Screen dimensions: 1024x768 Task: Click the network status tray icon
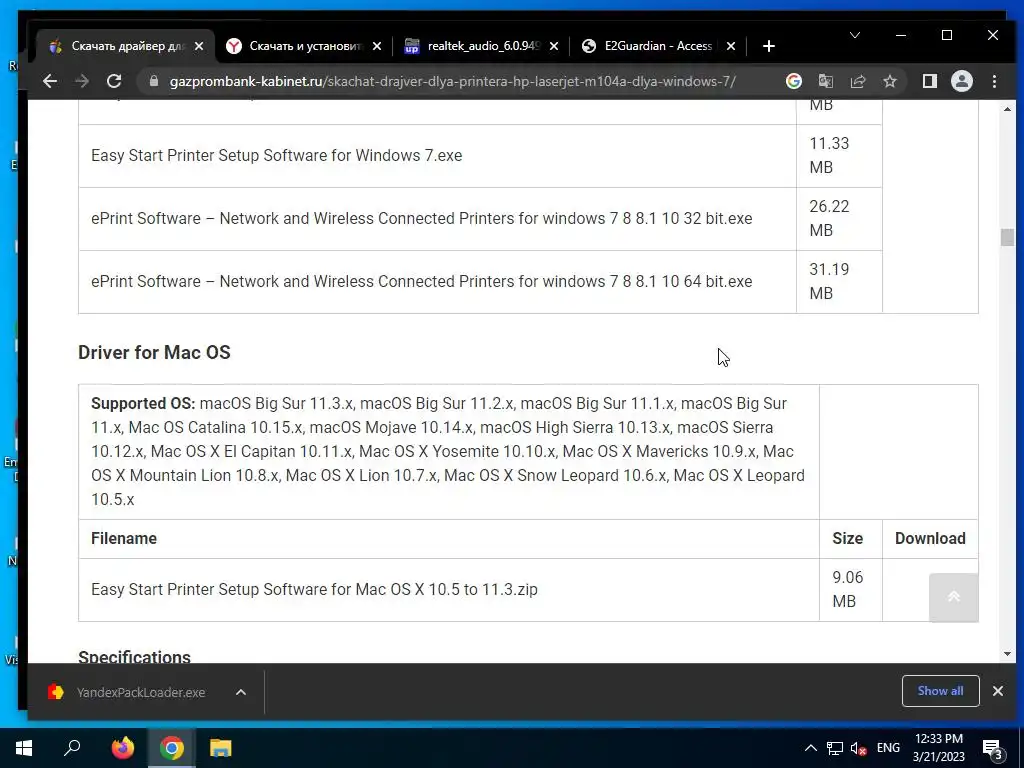coord(835,748)
